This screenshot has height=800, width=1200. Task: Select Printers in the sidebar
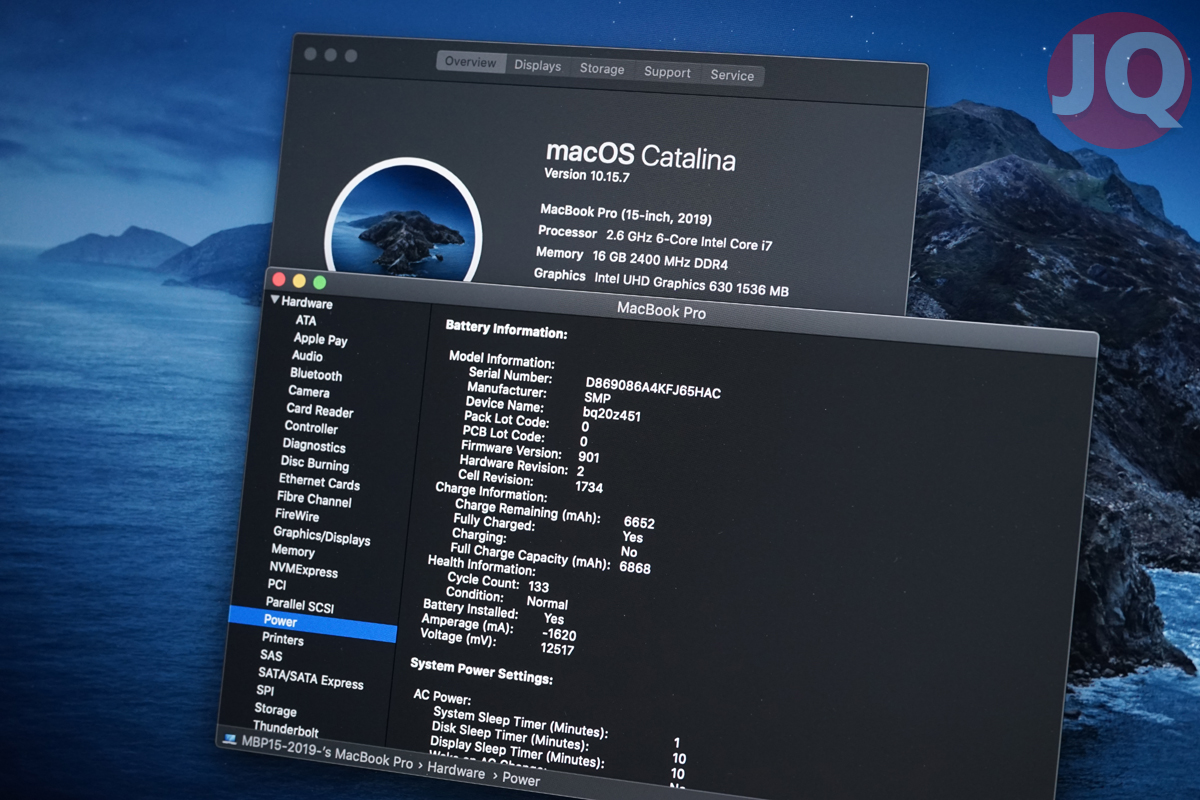pyautogui.click(x=283, y=638)
